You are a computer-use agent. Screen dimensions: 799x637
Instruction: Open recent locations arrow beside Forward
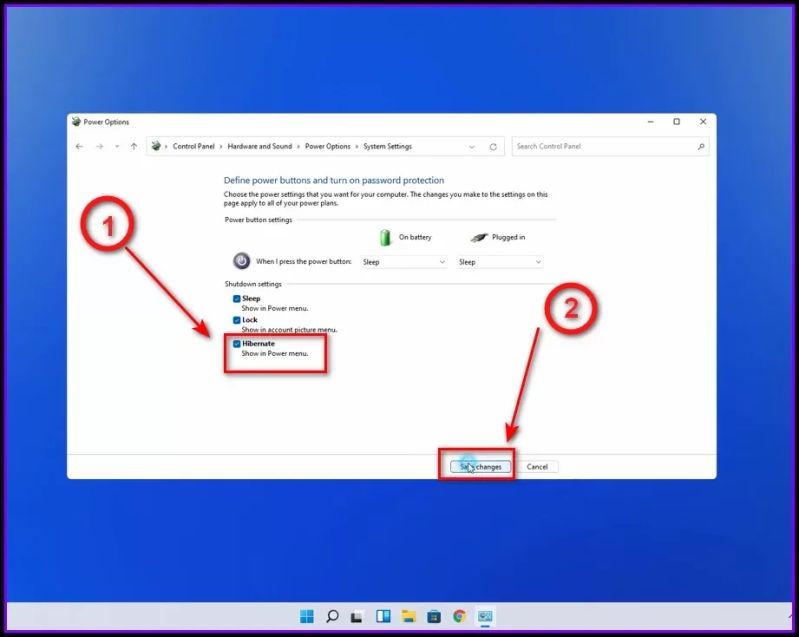(117, 147)
